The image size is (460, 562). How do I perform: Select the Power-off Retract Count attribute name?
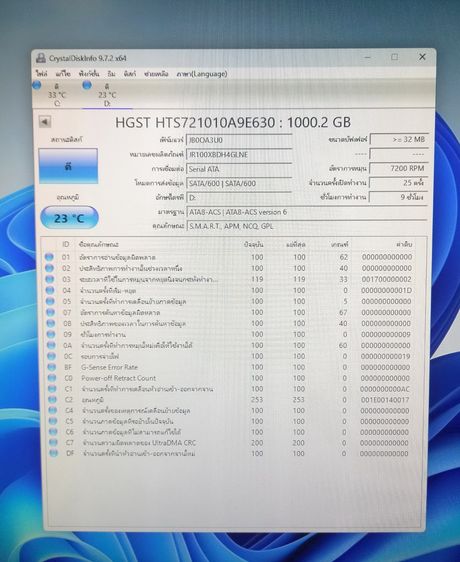click(x=118, y=378)
